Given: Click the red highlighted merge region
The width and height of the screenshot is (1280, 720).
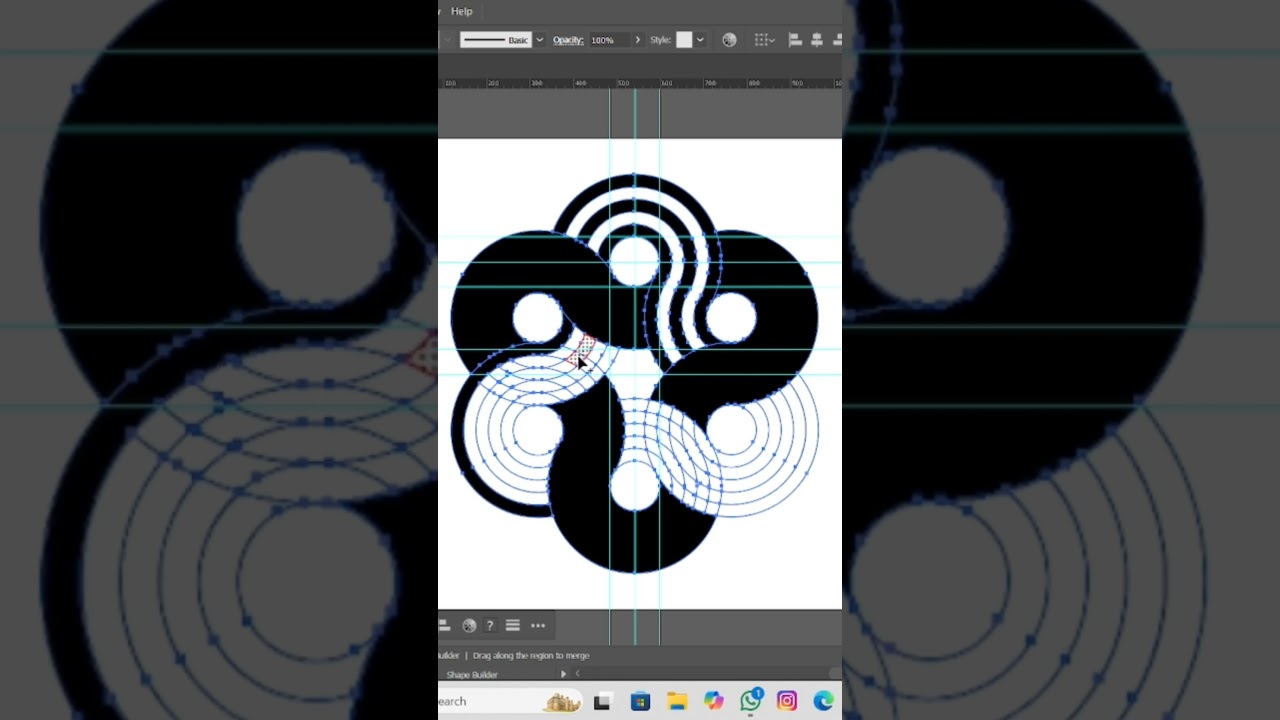Looking at the screenshot, I should click(584, 349).
